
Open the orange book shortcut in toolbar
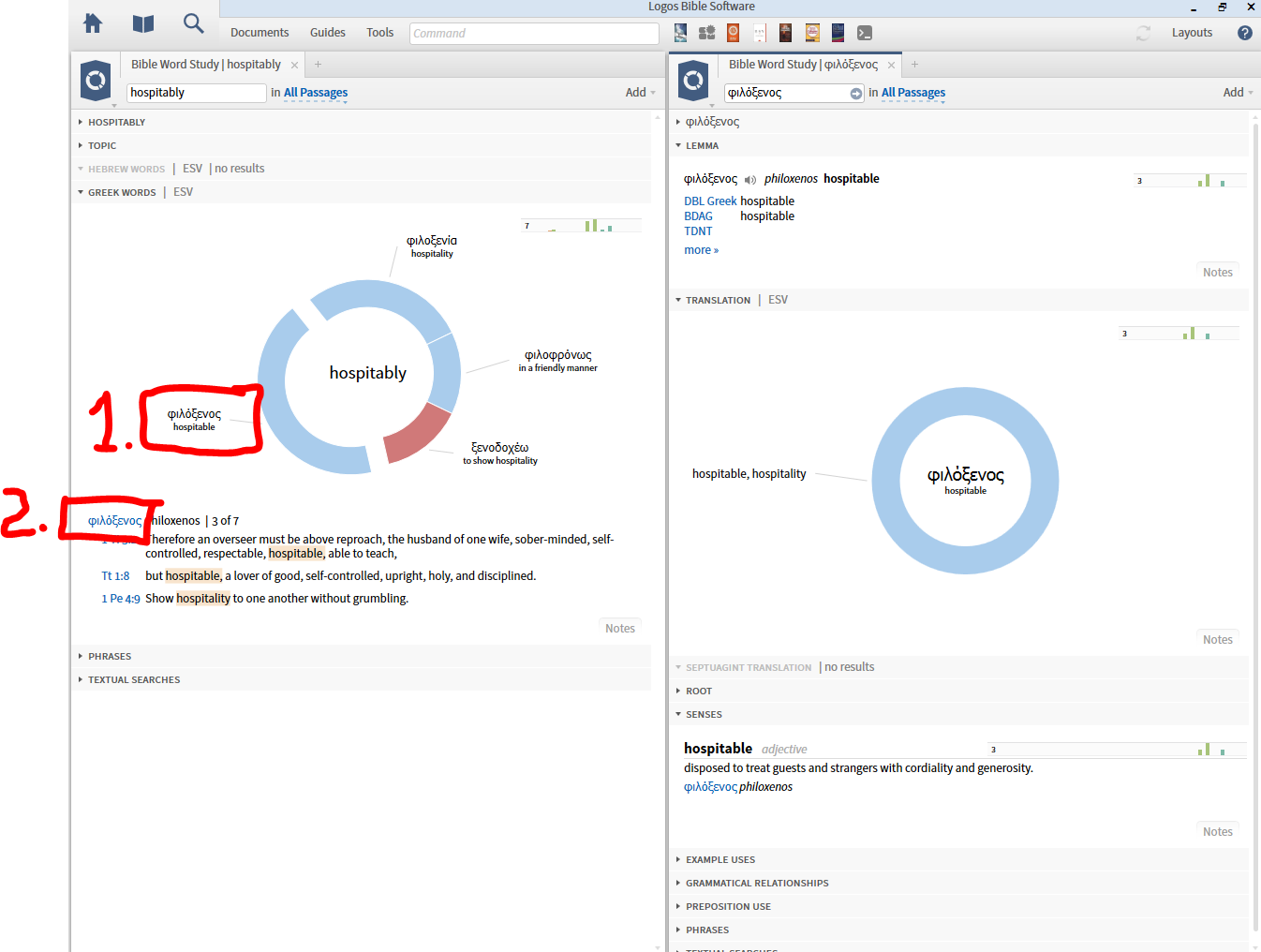(734, 33)
